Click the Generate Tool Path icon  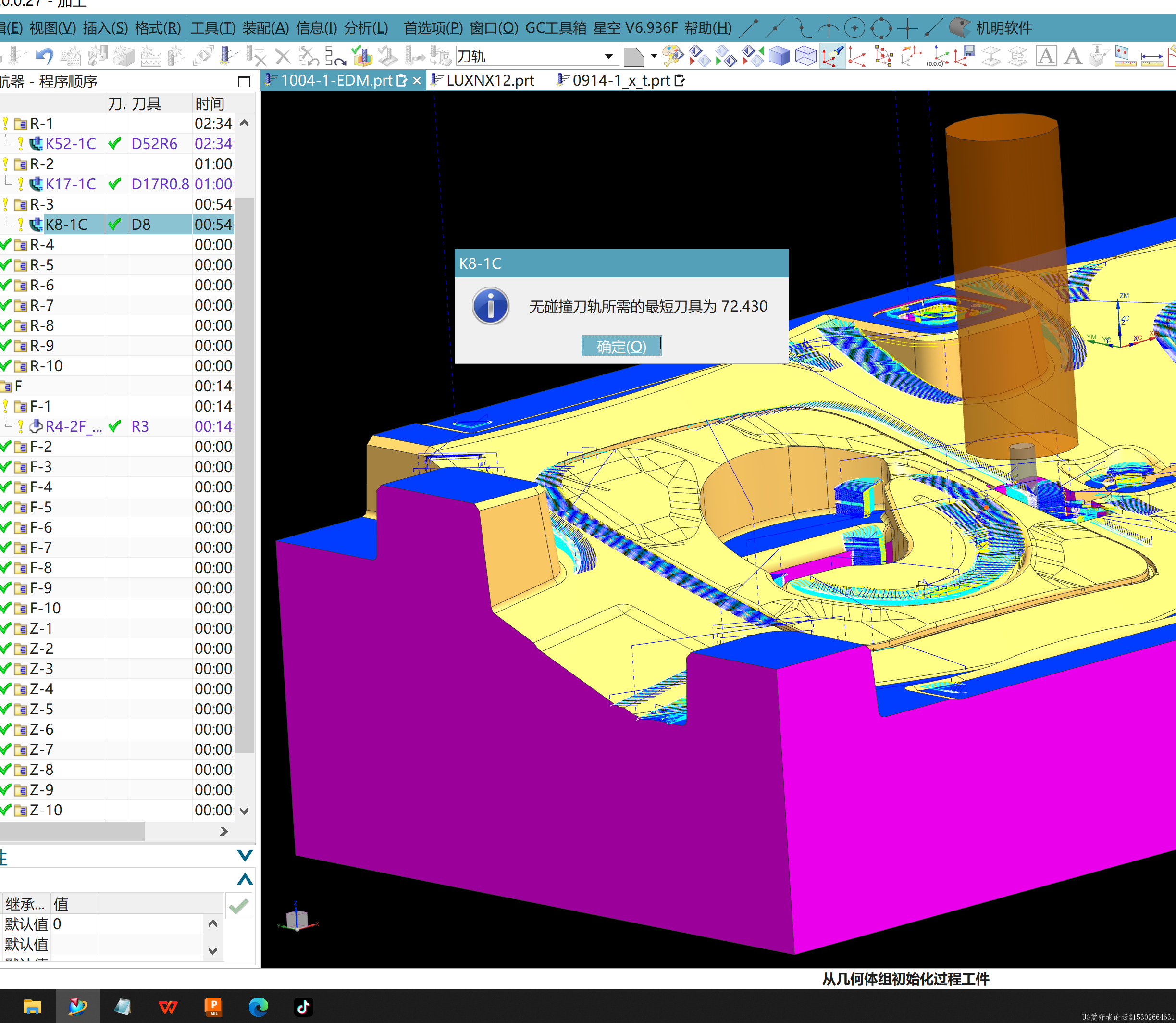pyautogui.click(x=230, y=56)
